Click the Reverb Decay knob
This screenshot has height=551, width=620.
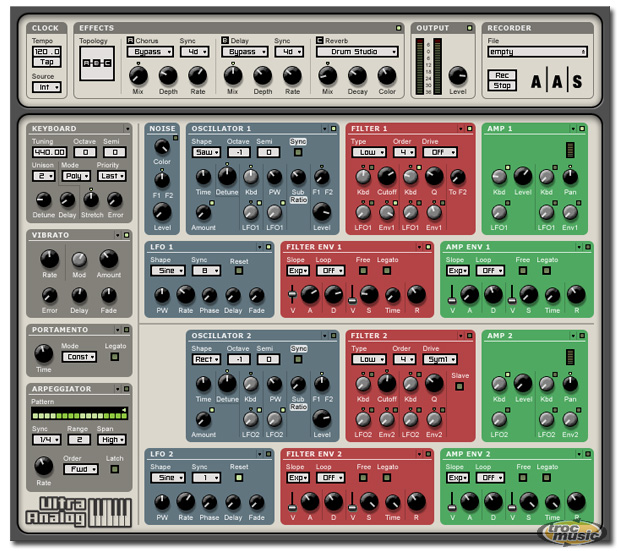pyautogui.click(x=356, y=76)
